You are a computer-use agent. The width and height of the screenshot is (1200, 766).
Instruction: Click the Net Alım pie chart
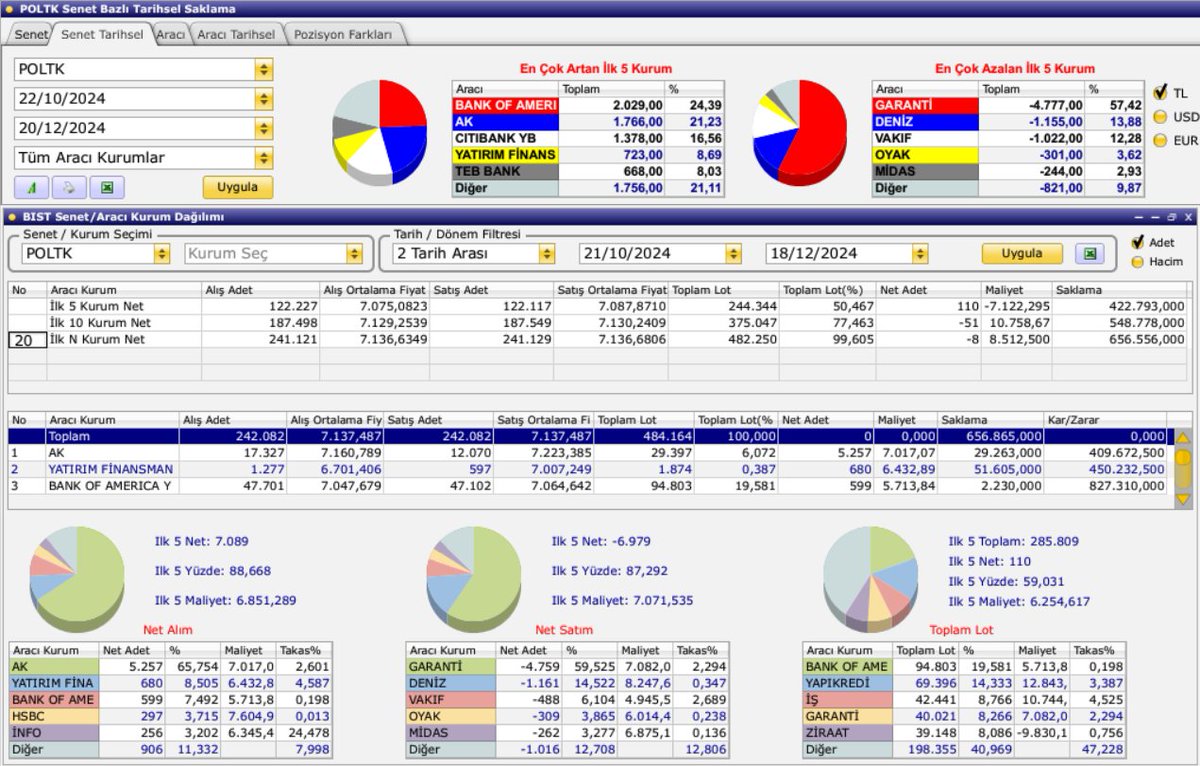(76, 579)
